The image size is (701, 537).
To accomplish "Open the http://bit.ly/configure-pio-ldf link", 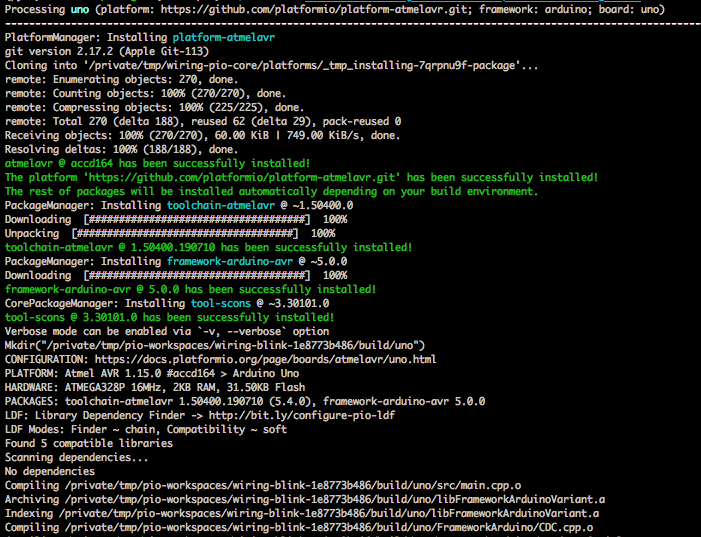I will point(302,415).
